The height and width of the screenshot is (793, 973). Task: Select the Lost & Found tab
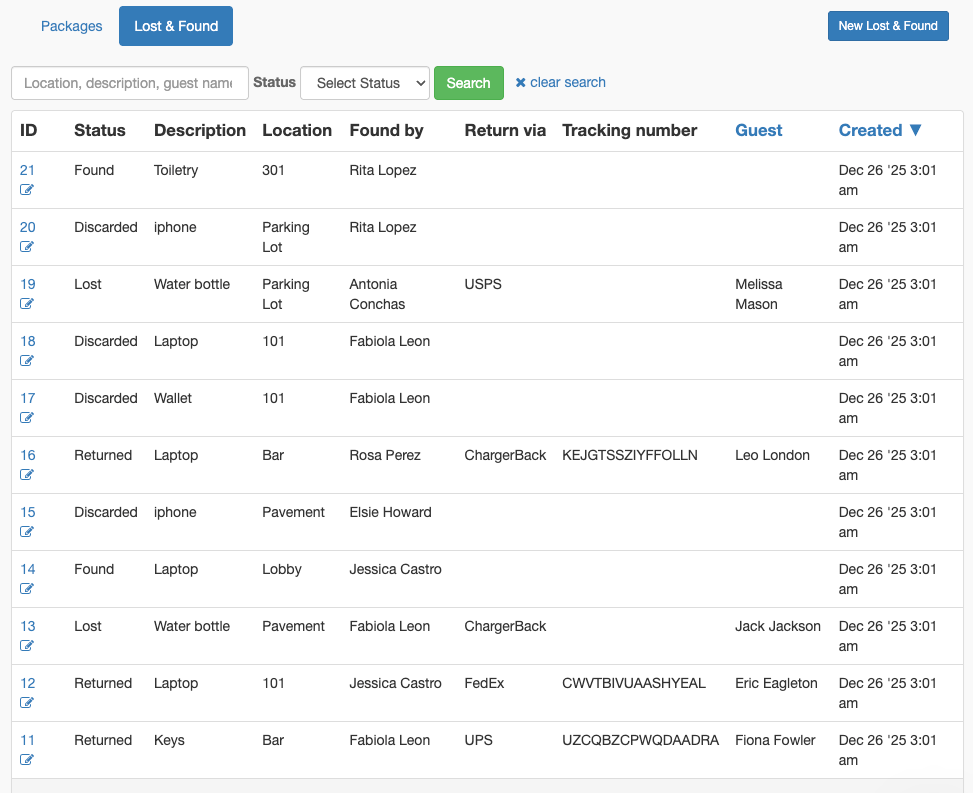pyautogui.click(x=176, y=26)
